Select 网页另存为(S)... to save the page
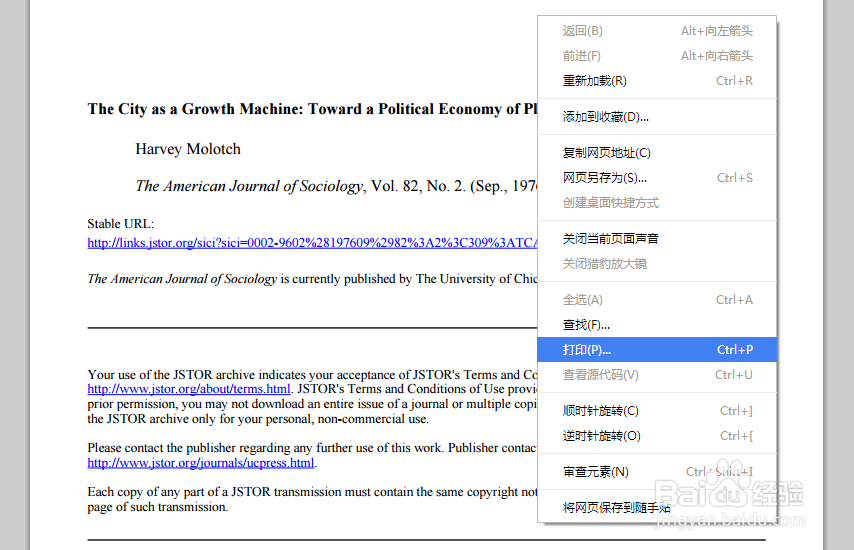 click(657, 178)
